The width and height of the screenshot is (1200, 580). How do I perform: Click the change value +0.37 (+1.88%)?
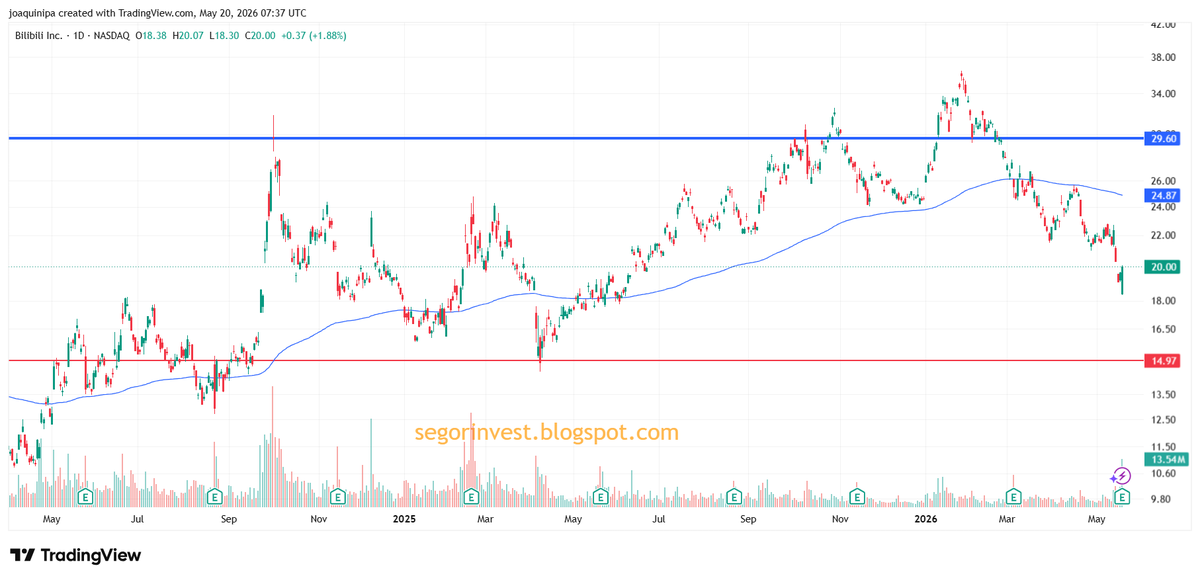[316, 35]
